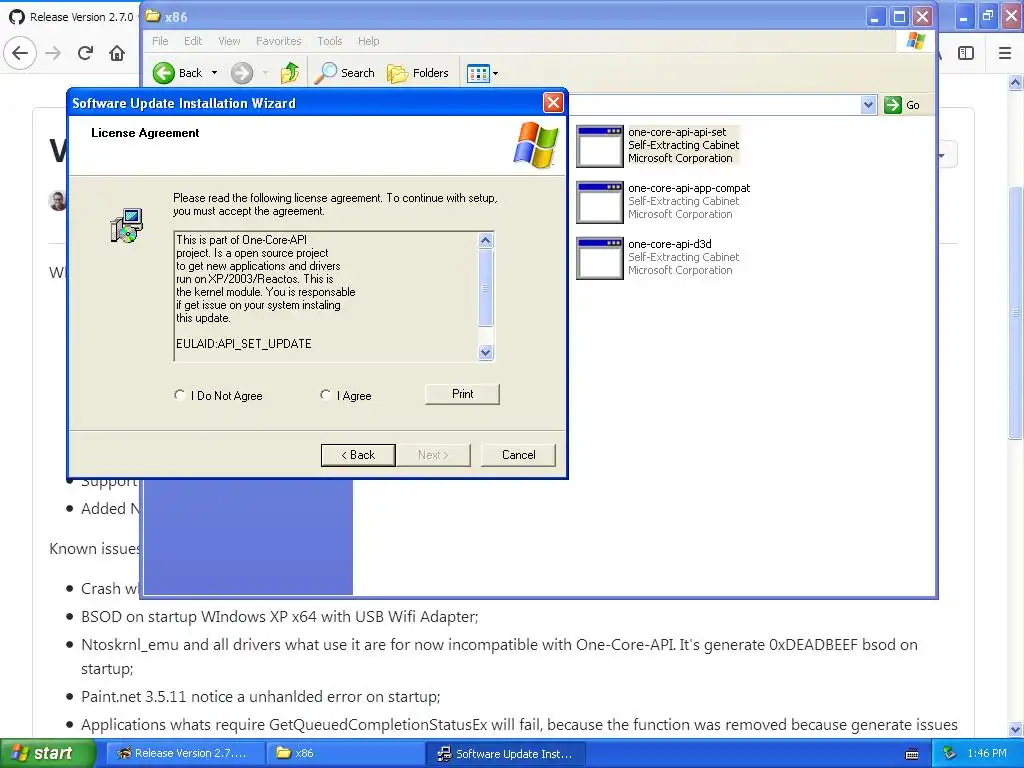Click the Forward arrow in Explorer toolbar
1024x768 pixels.
point(242,73)
